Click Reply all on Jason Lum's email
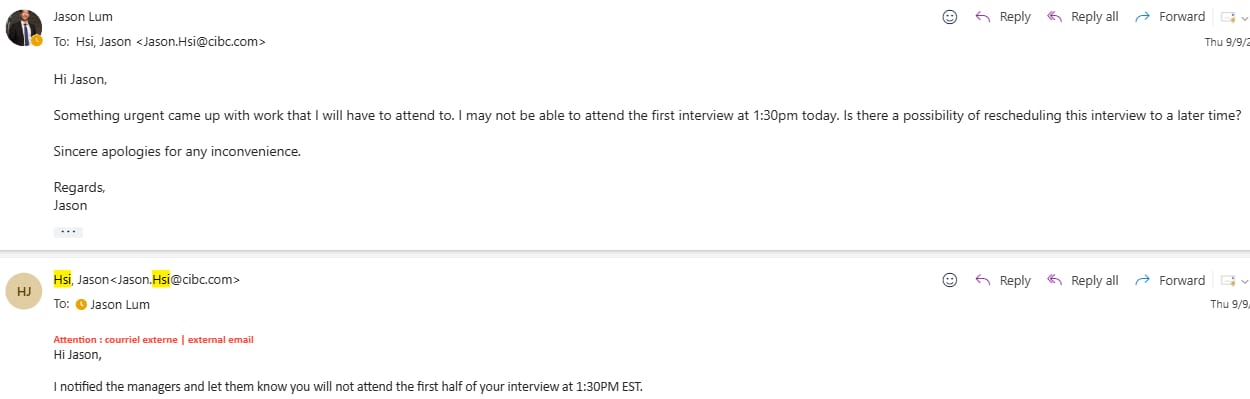Image resolution: width=1250 pixels, height=399 pixels. coord(1082,17)
